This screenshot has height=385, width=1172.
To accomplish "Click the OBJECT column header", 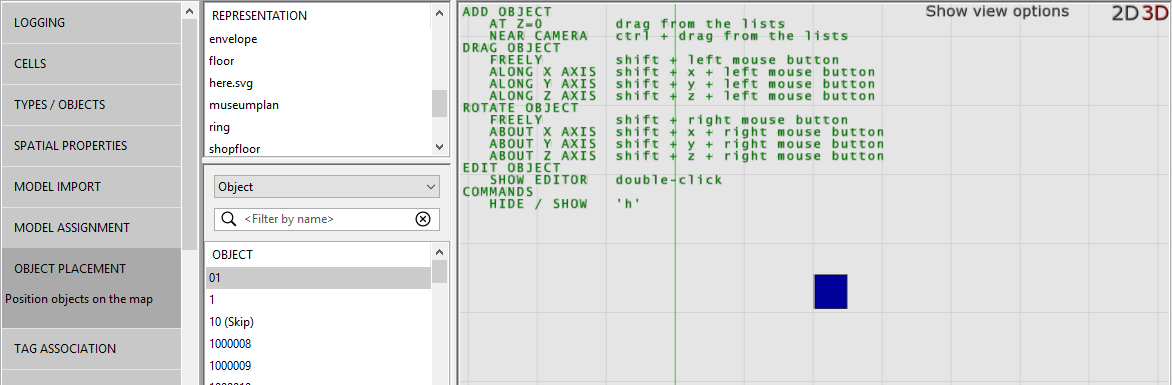I will pos(318,255).
